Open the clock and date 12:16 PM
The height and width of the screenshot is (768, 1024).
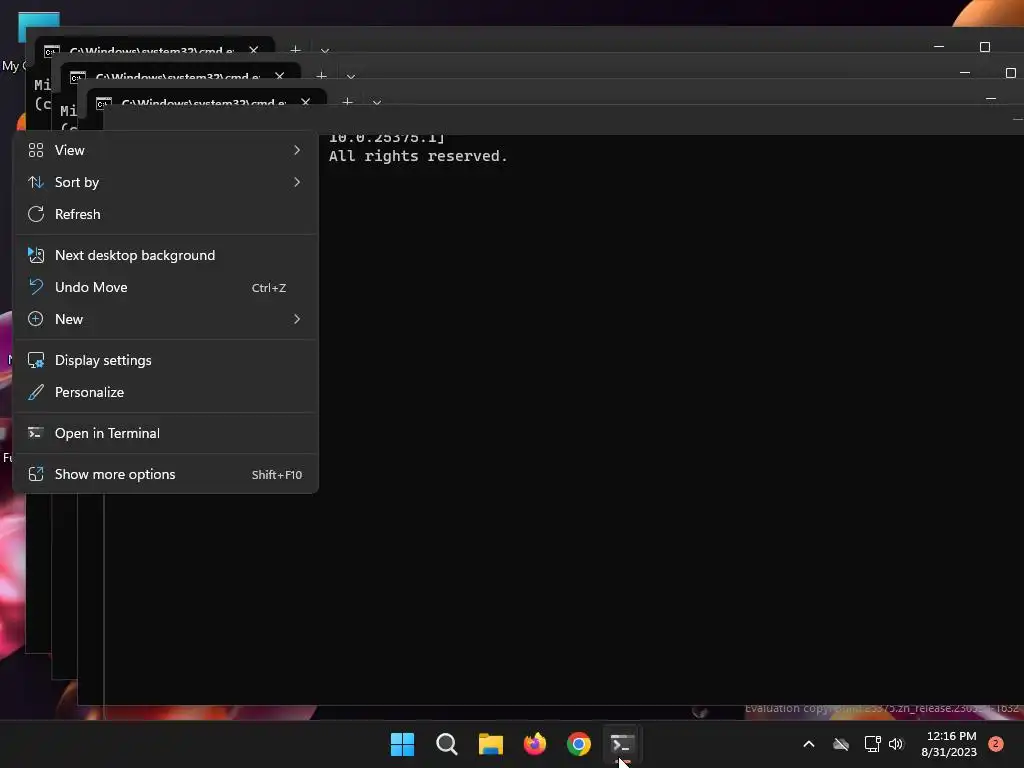point(950,744)
